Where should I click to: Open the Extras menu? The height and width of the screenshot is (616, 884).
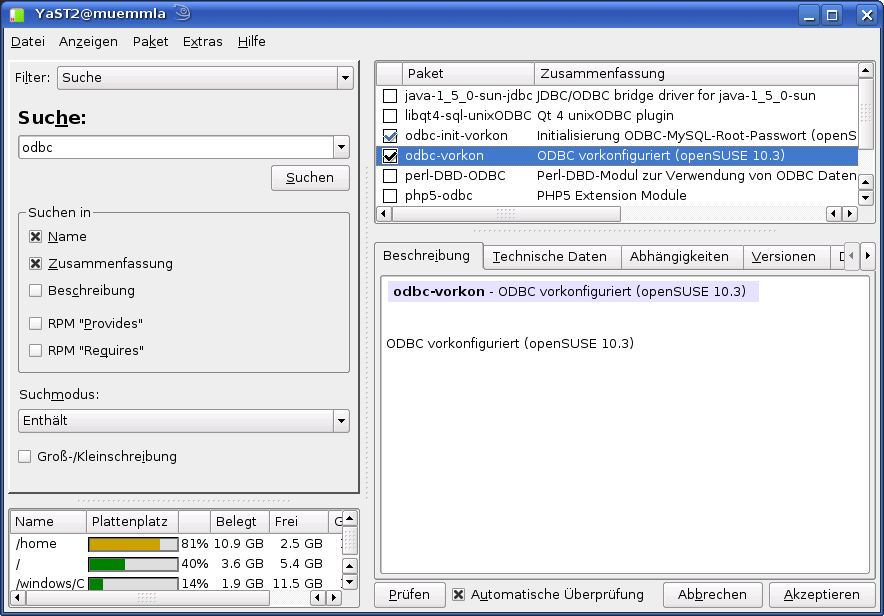[203, 42]
